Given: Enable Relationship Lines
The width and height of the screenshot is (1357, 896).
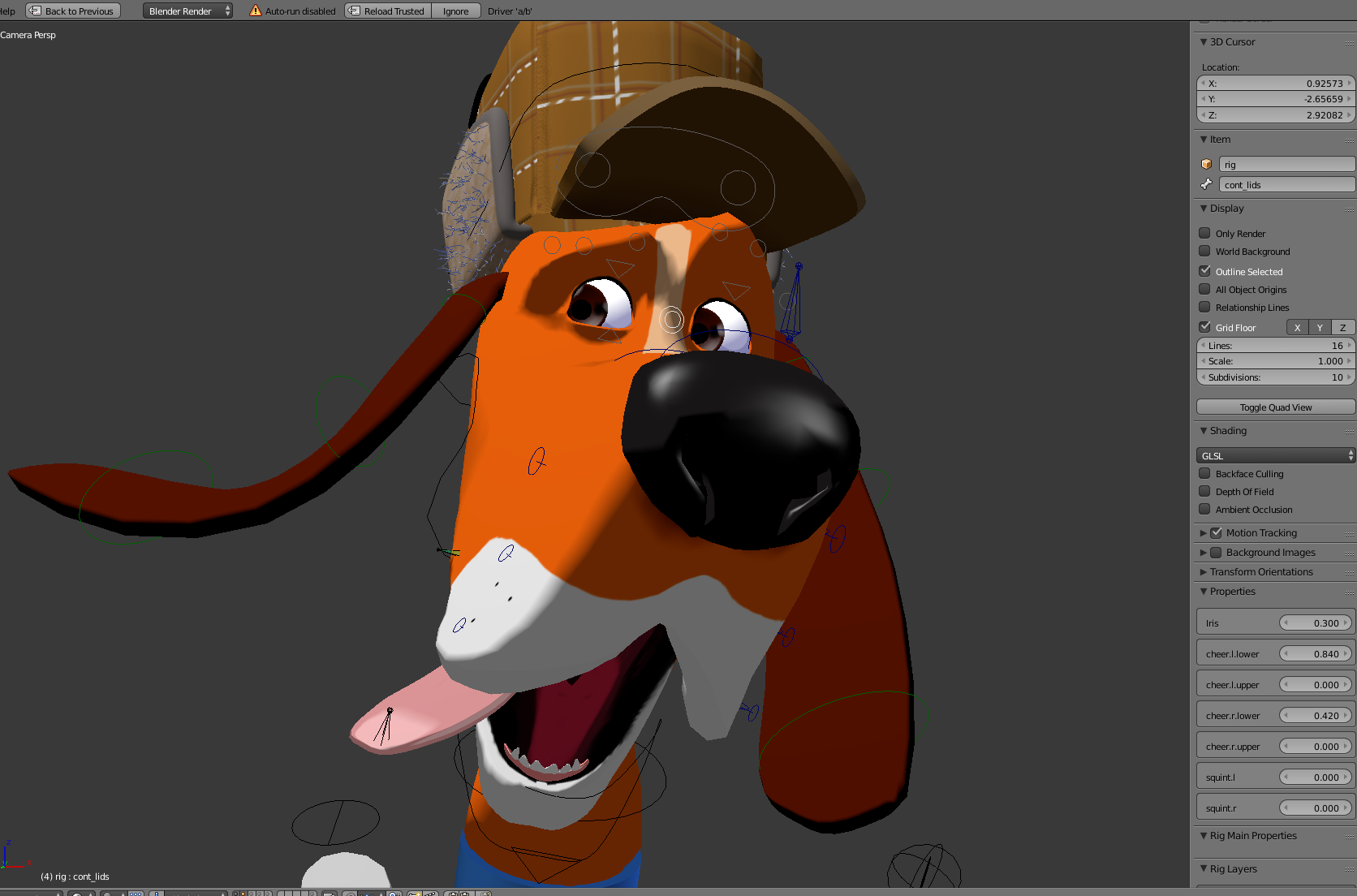Looking at the screenshot, I should coord(1204,307).
